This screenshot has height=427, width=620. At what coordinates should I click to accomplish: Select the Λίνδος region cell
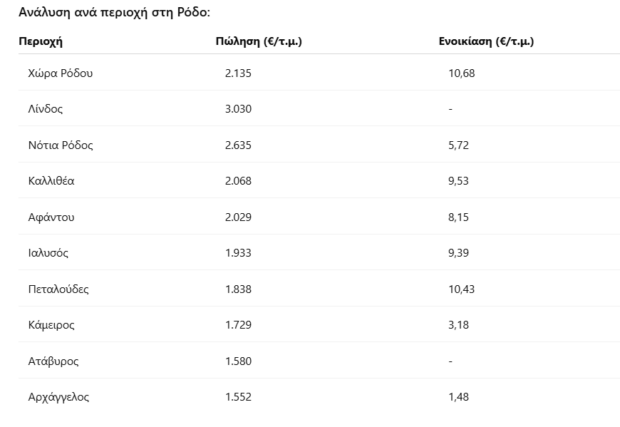pyautogui.click(x=45, y=109)
